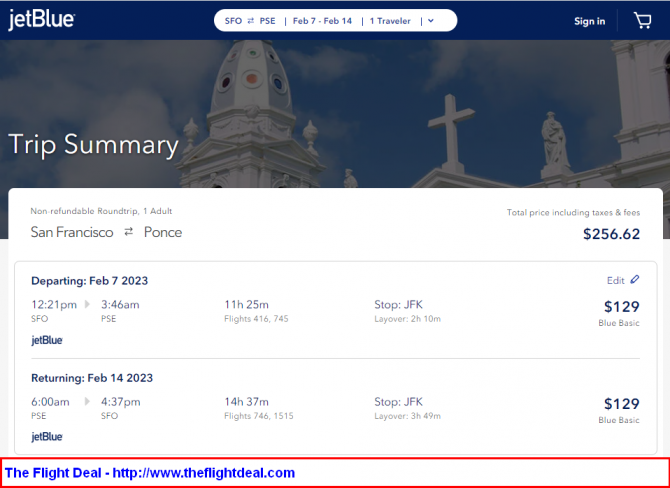Click the roundtrip arrows between San Francisco and Ponce
This screenshot has height=488, width=670.
pos(129,232)
